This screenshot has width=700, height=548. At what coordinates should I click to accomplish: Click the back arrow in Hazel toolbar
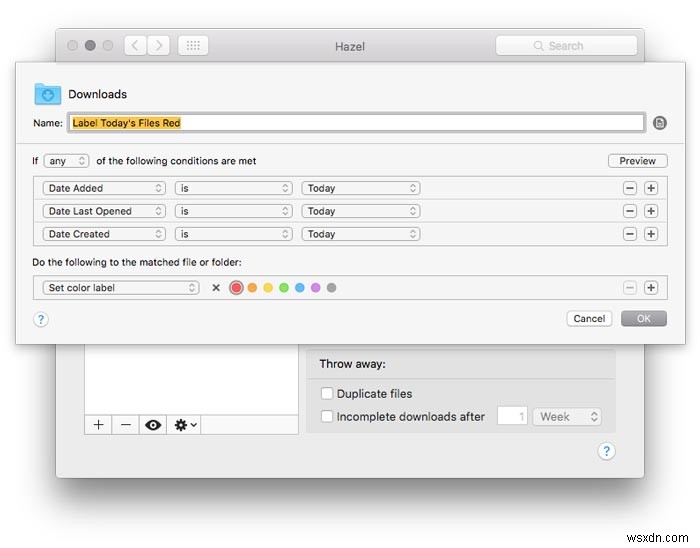point(135,46)
